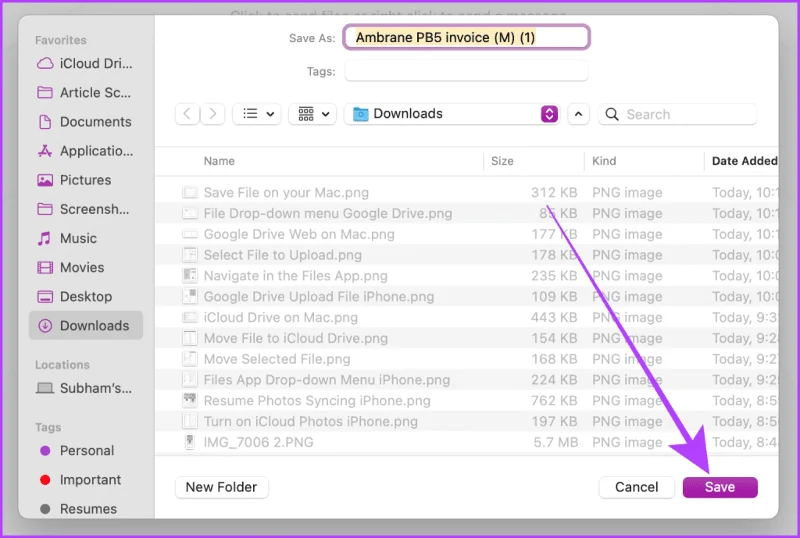The height and width of the screenshot is (538, 800).
Task: Sort by the Kind column header
Action: tap(604, 161)
